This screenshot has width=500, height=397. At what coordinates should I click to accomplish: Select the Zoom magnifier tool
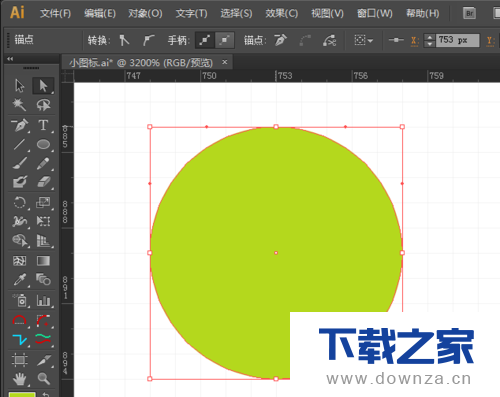point(43,379)
